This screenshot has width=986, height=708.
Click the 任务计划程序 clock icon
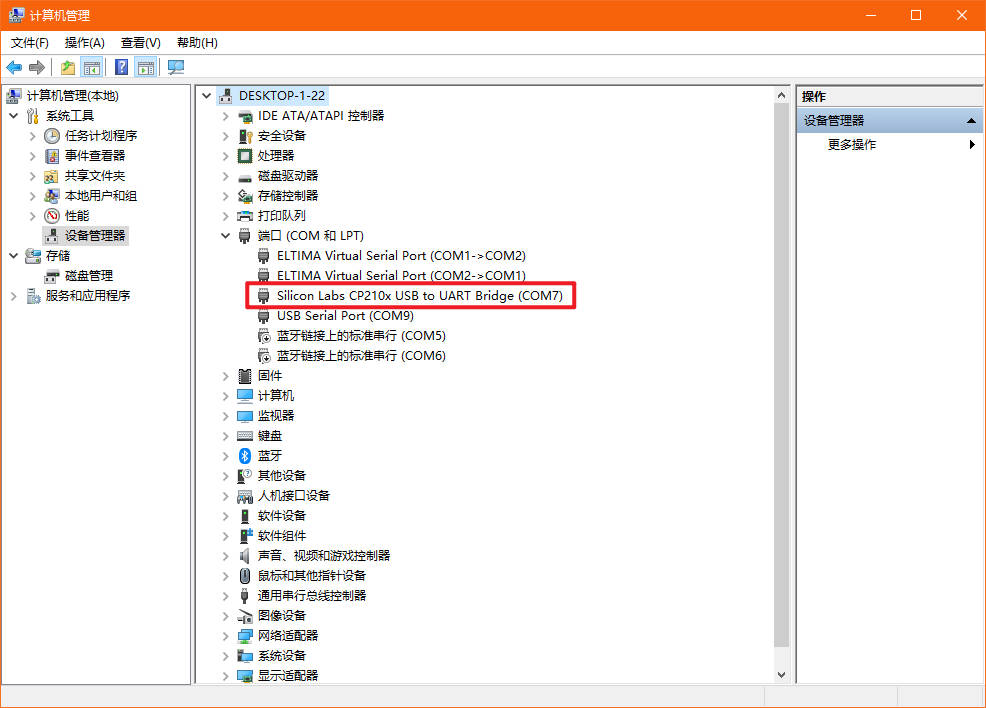click(52, 135)
